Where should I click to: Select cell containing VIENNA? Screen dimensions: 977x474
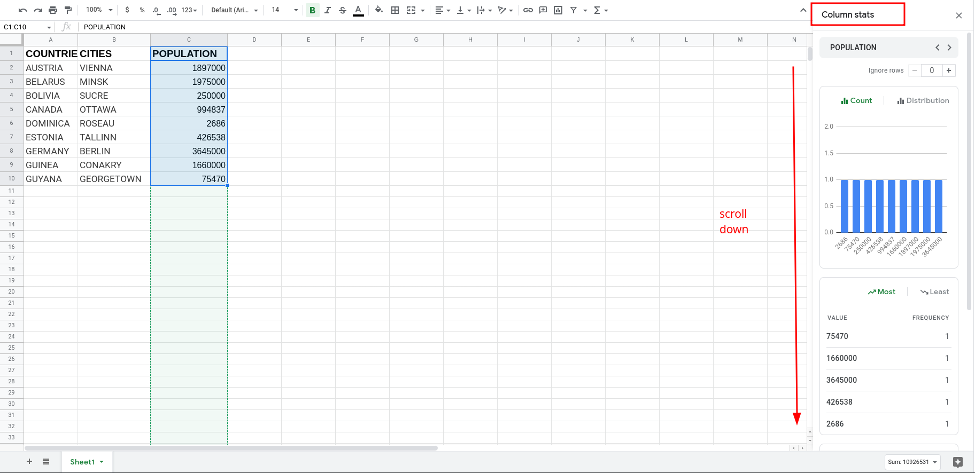(x=114, y=68)
